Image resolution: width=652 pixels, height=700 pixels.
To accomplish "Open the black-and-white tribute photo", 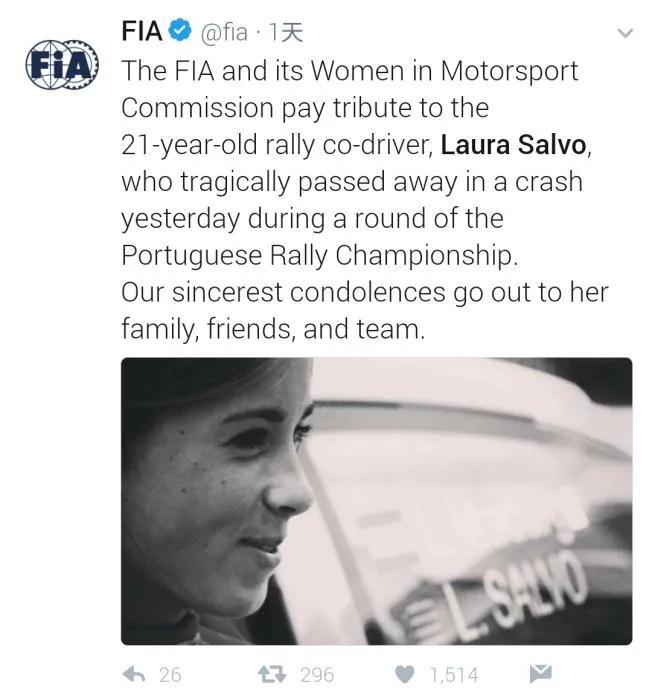I will 376,500.
